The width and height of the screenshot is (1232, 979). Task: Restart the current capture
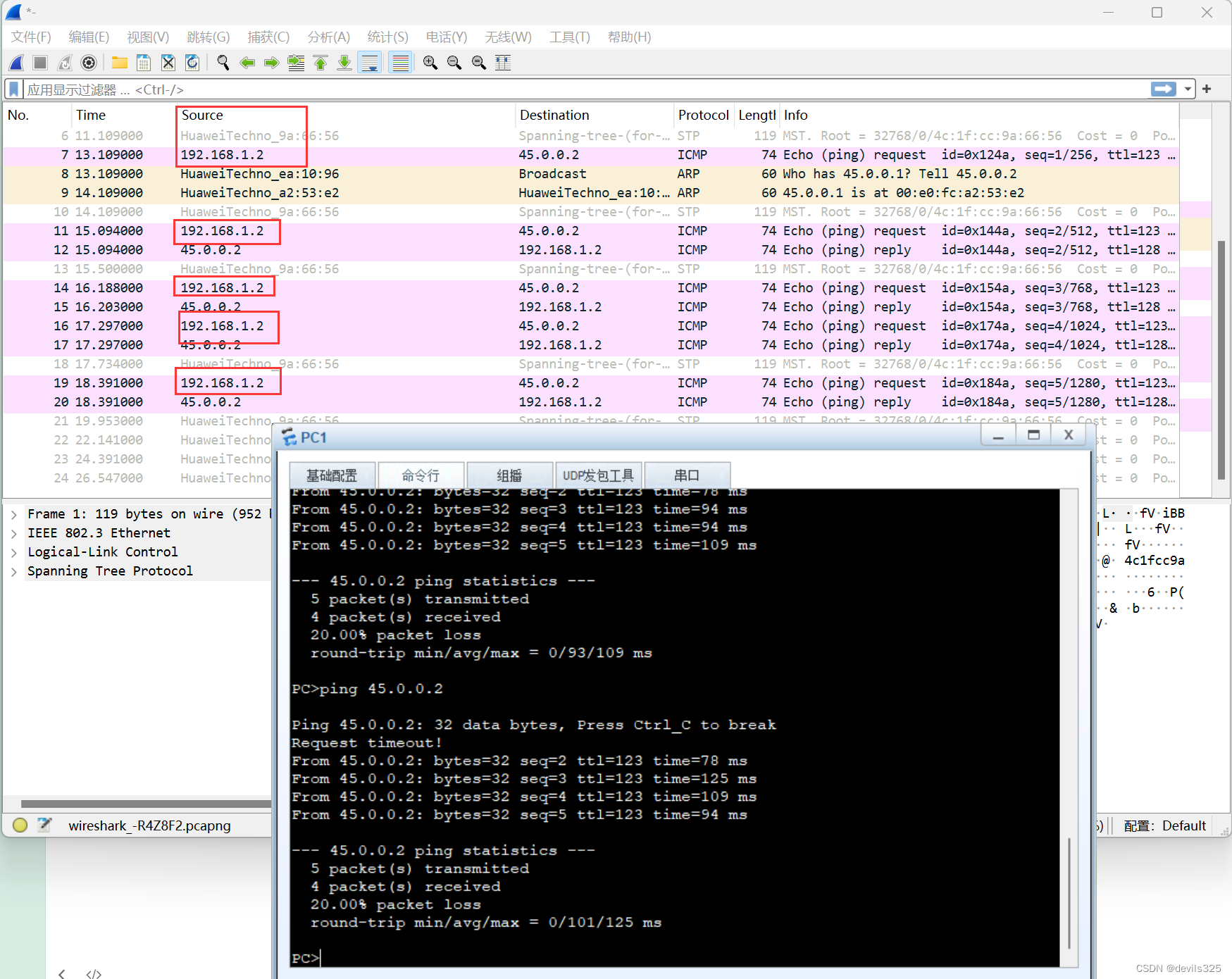pyautogui.click(x=64, y=63)
